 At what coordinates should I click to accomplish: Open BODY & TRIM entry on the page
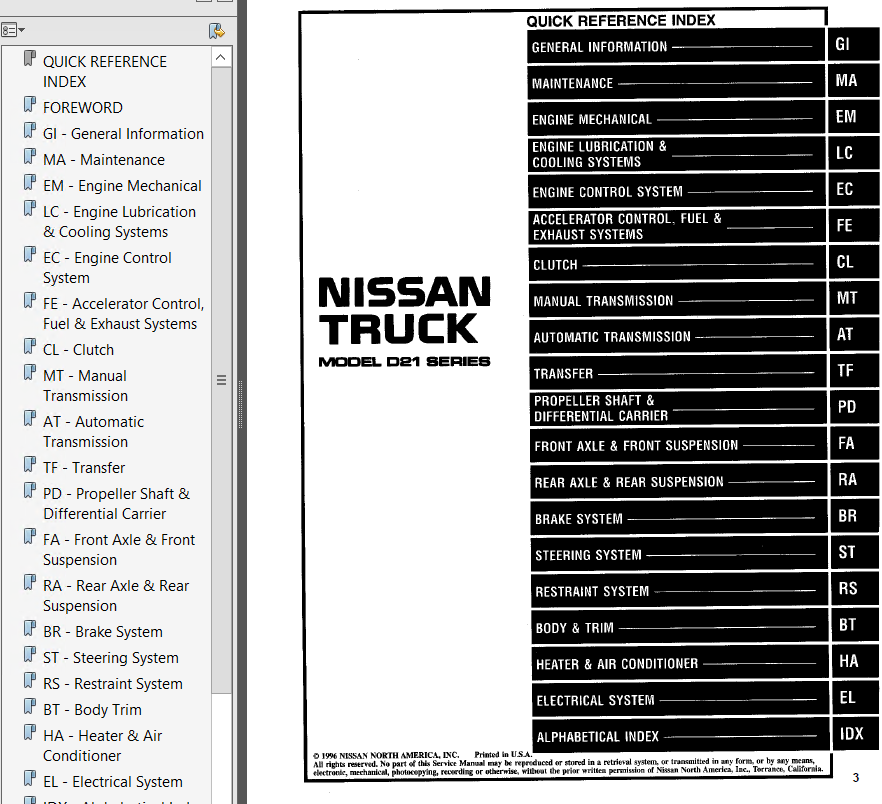pyautogui.click(x=680, y=626)
